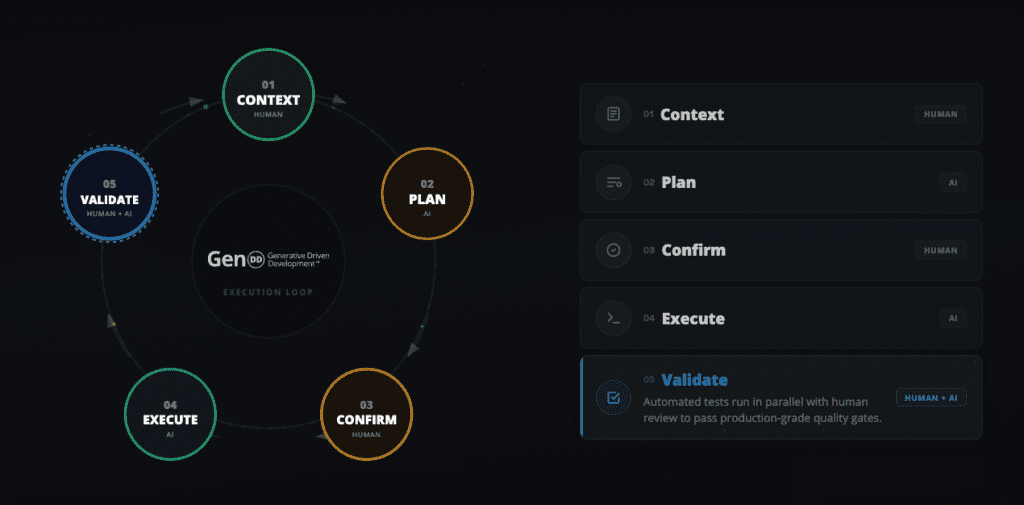
Task: Expand the Context step row
Action: coord(780,114)
